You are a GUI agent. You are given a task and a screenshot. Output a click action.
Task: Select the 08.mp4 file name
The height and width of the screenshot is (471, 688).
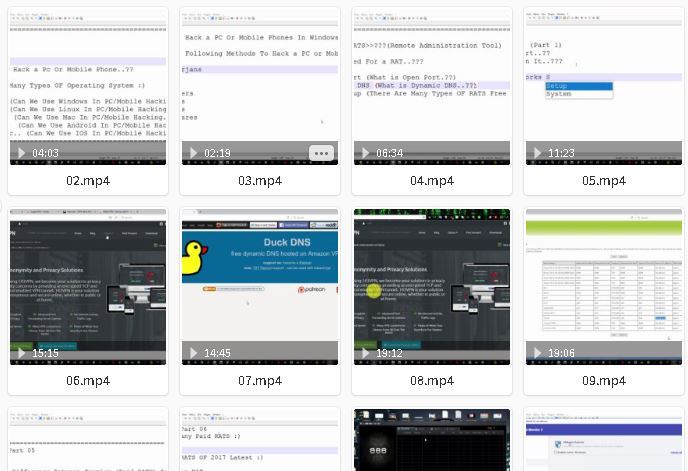coord(432,381)
